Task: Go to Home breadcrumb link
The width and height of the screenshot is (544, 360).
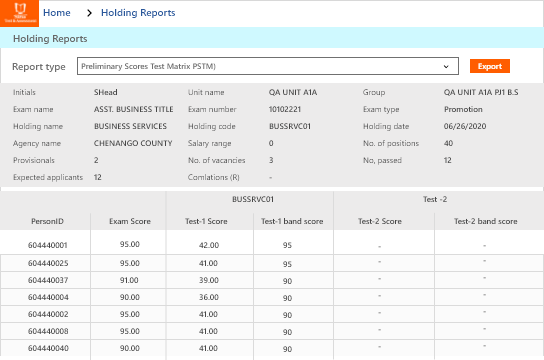Action: (x=57, y=13)
